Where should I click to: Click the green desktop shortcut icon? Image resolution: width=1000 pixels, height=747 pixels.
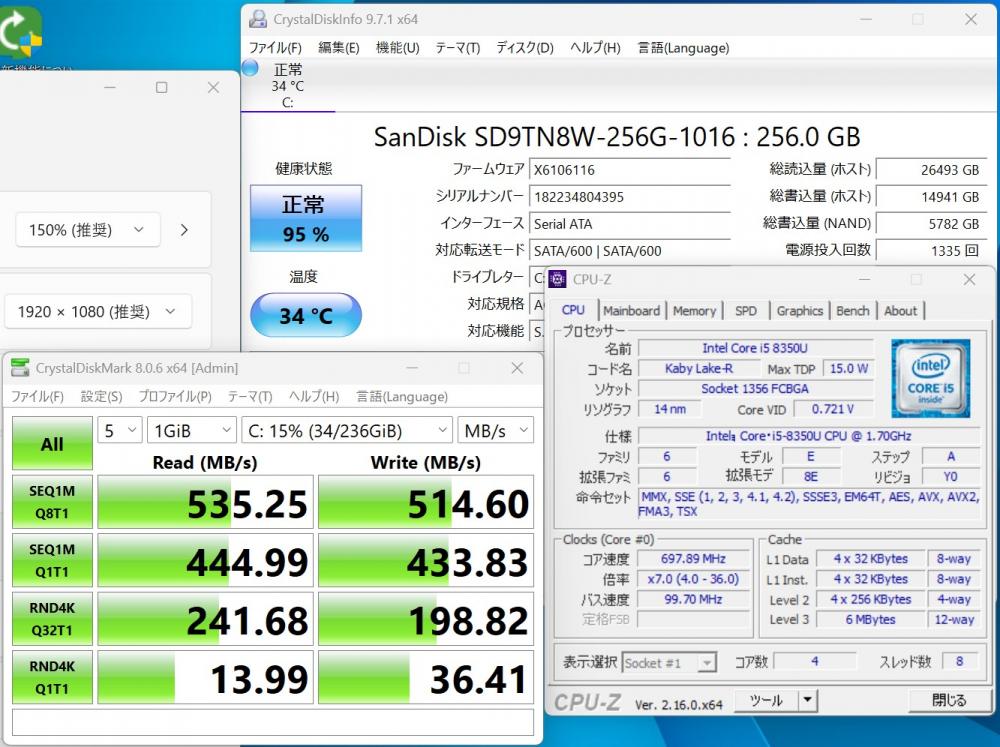(x=20, y=30)
